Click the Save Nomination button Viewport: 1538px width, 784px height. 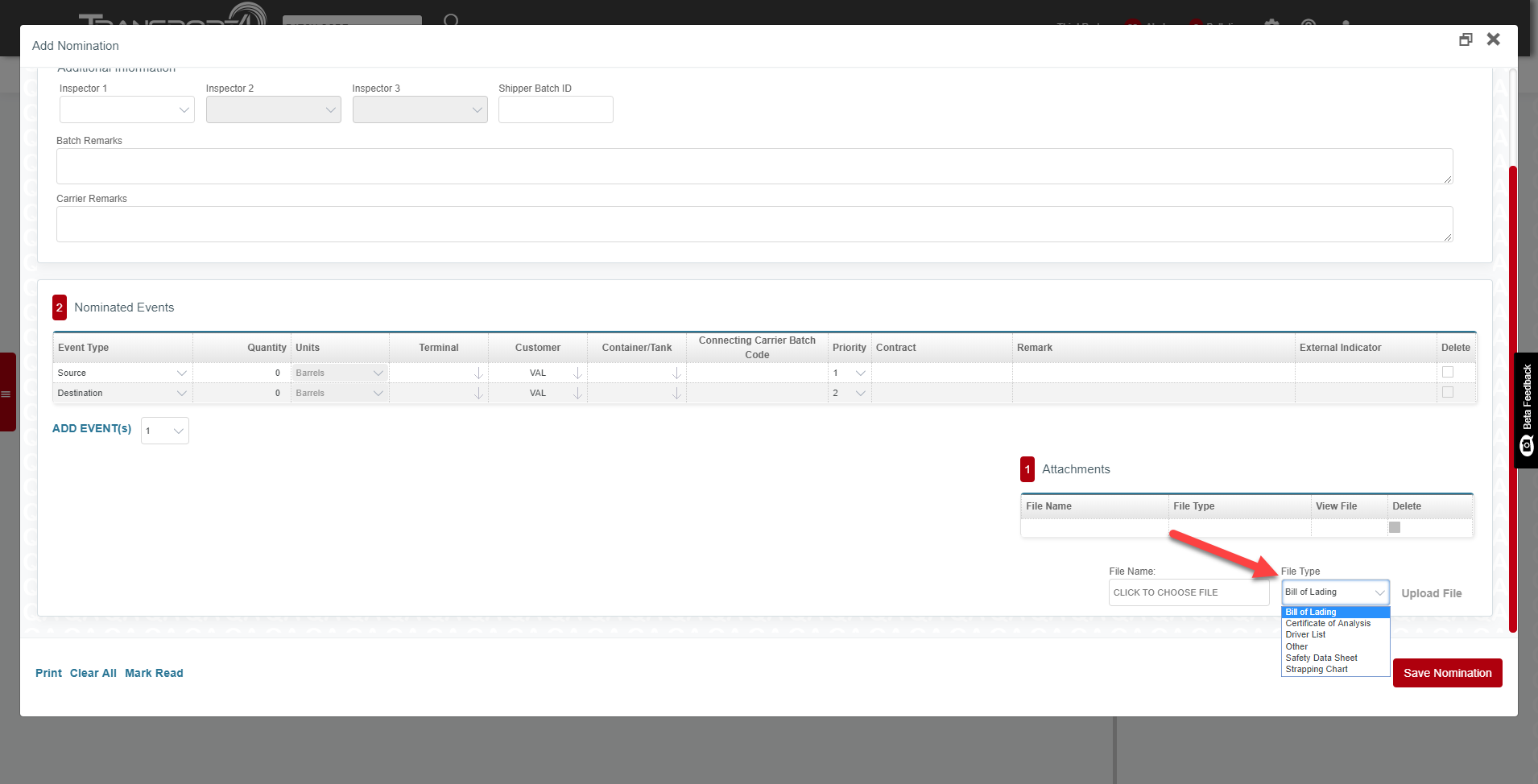(1447, 673)
